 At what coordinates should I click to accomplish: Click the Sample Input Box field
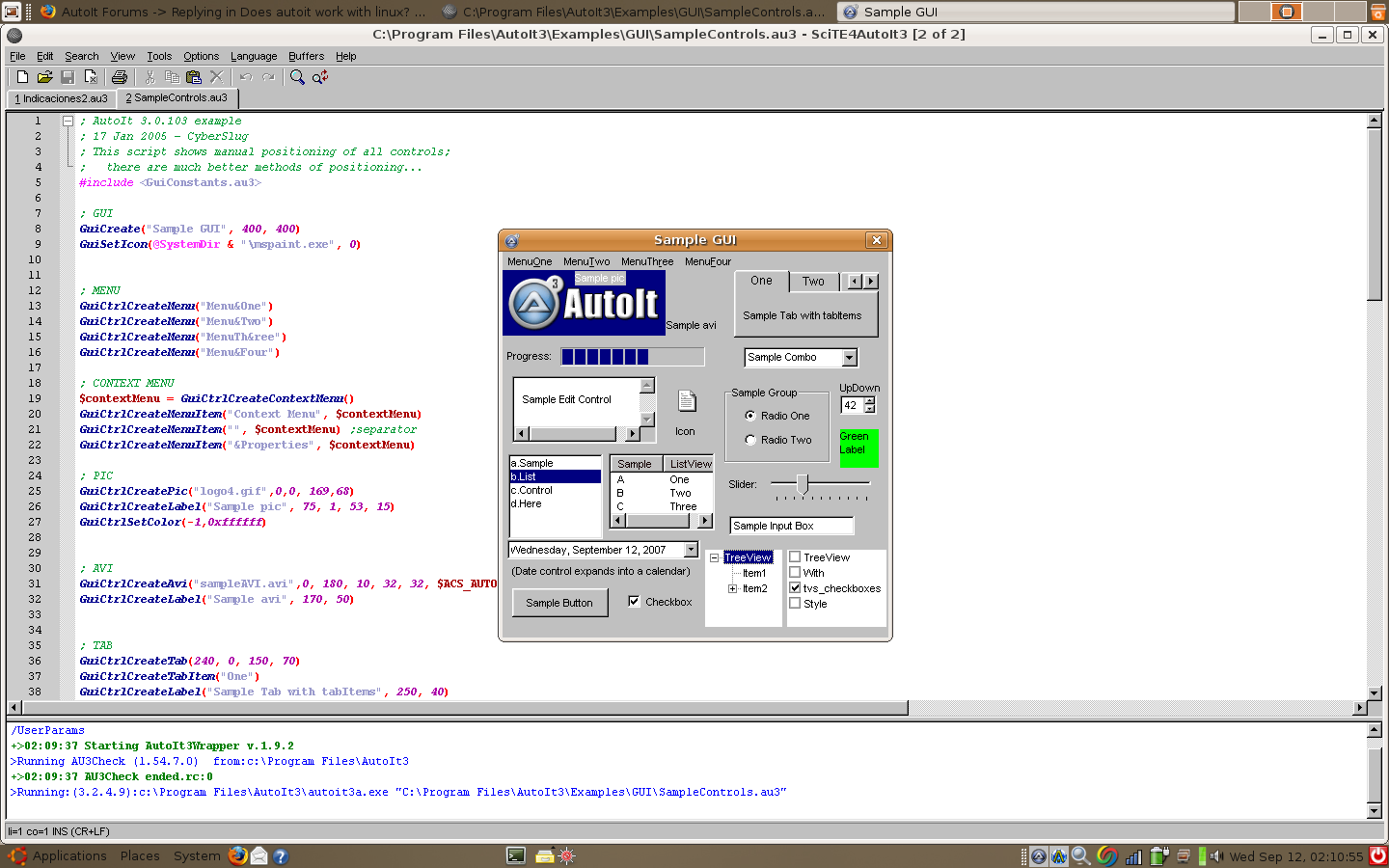pyautogui.click(x=792, y=526)
